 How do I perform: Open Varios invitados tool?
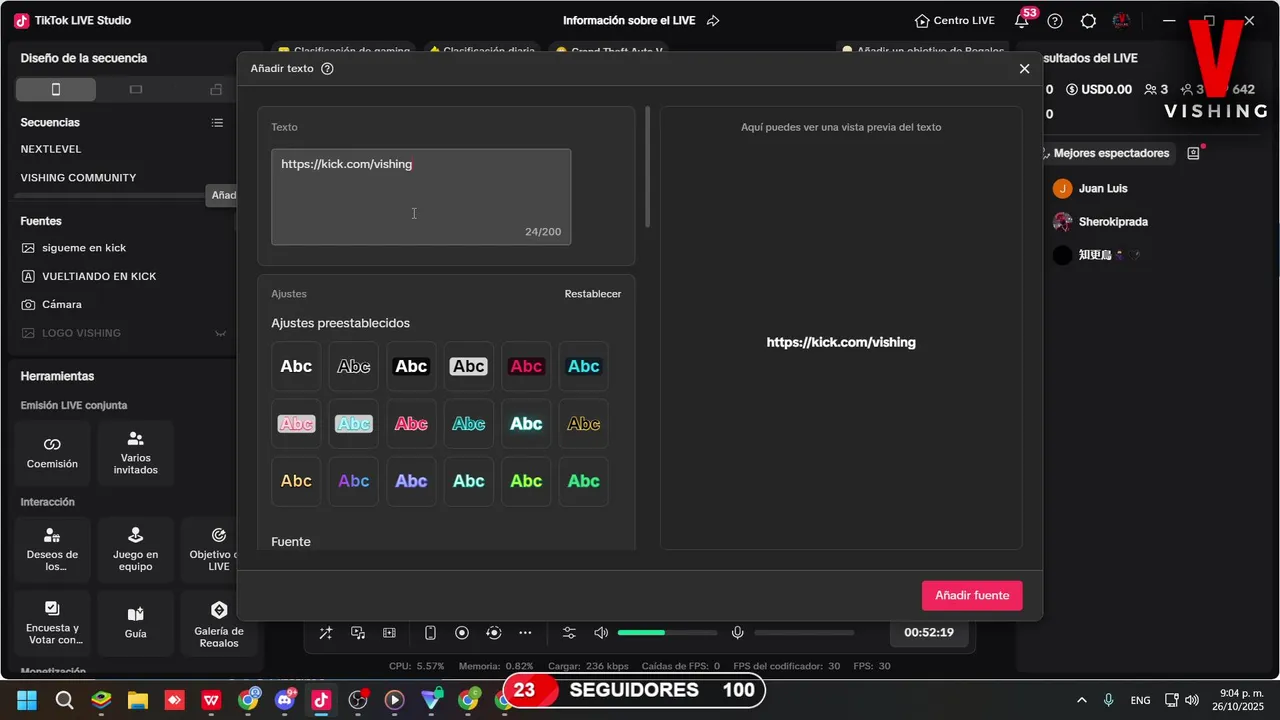tap(135, 453)
